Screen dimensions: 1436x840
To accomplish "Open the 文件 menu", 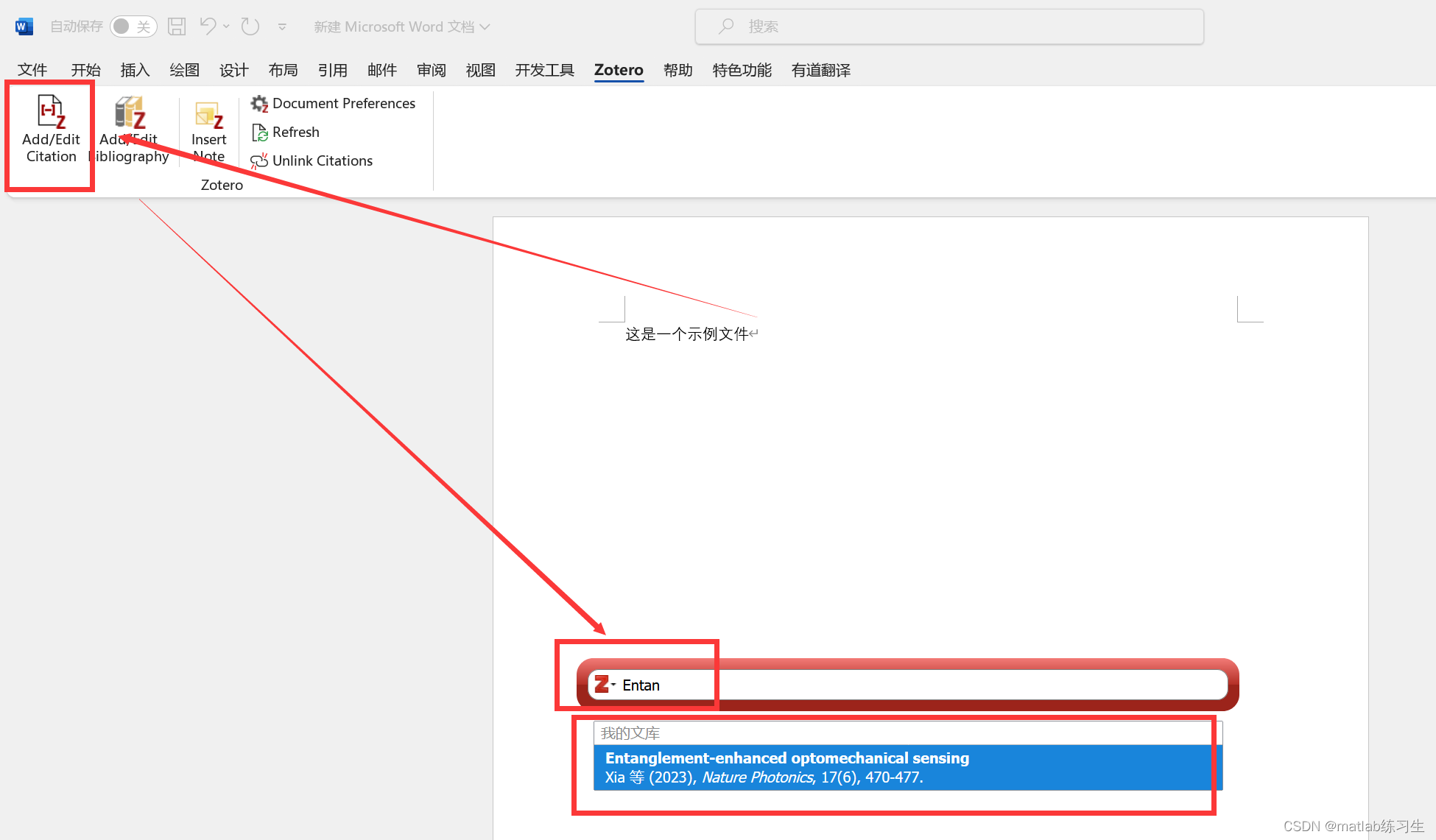I will (x=32, y=70).
